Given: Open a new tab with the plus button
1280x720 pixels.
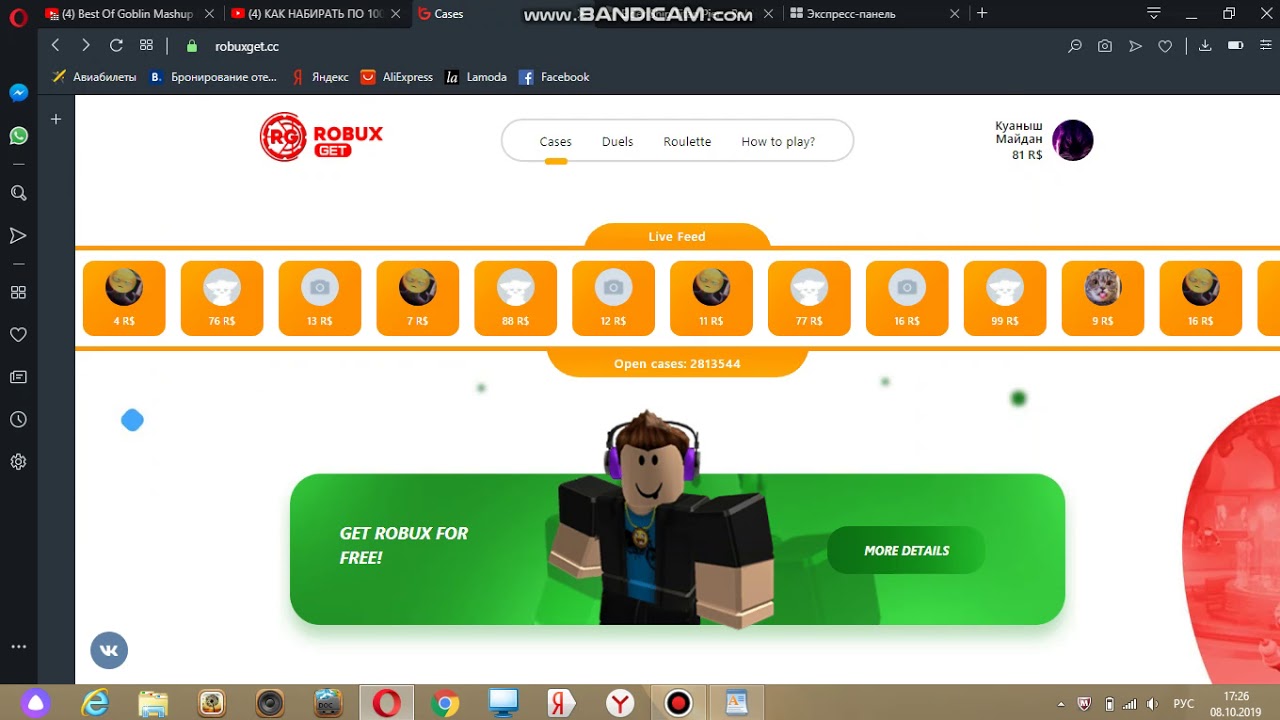Looking at the screenshot, I should pos(982,14).
